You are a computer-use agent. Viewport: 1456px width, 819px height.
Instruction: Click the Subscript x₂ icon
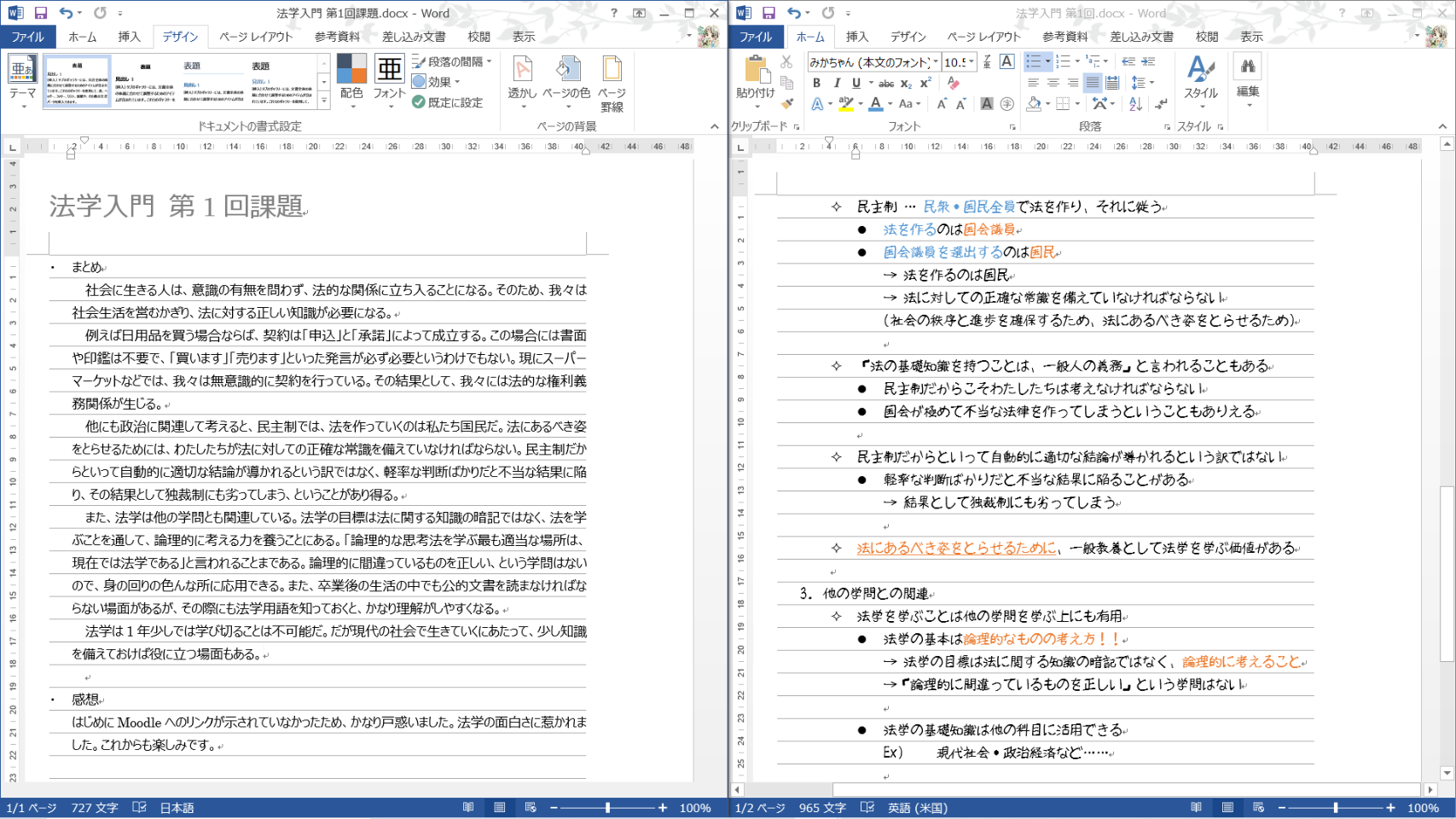pyautogui.click(x=906, y=84)
